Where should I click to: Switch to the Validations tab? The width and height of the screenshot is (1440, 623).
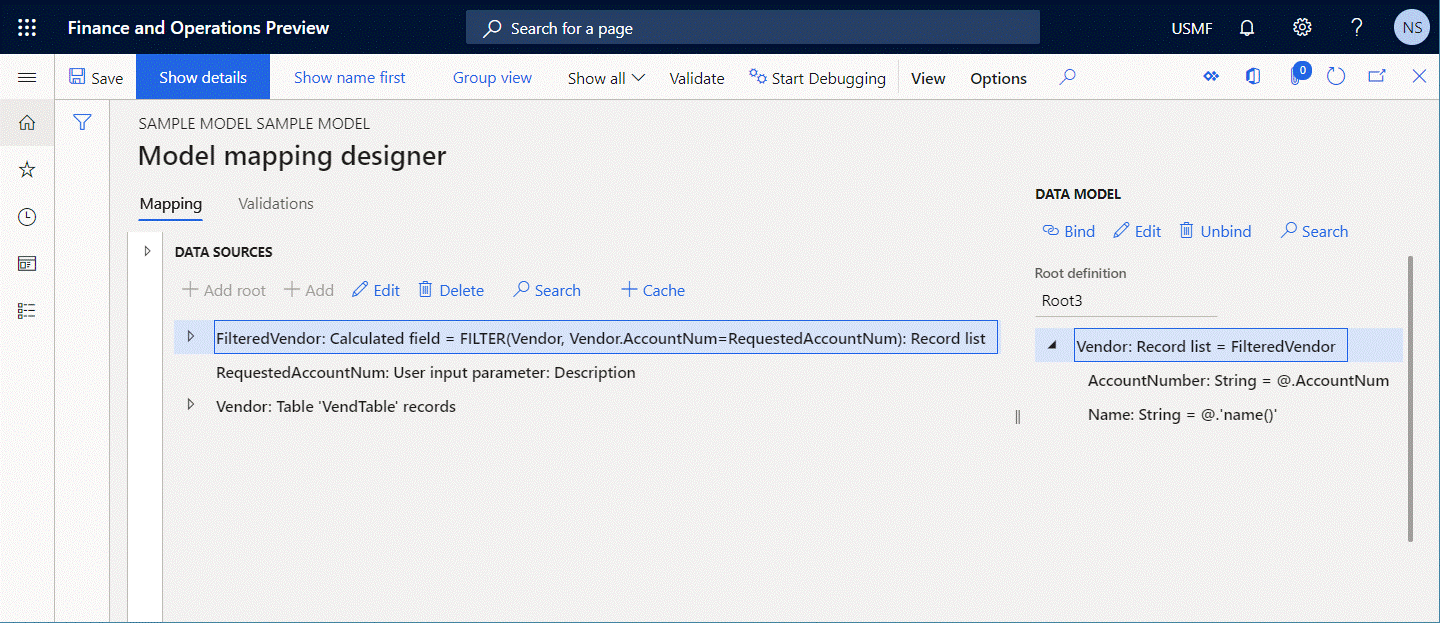point(275,203)
